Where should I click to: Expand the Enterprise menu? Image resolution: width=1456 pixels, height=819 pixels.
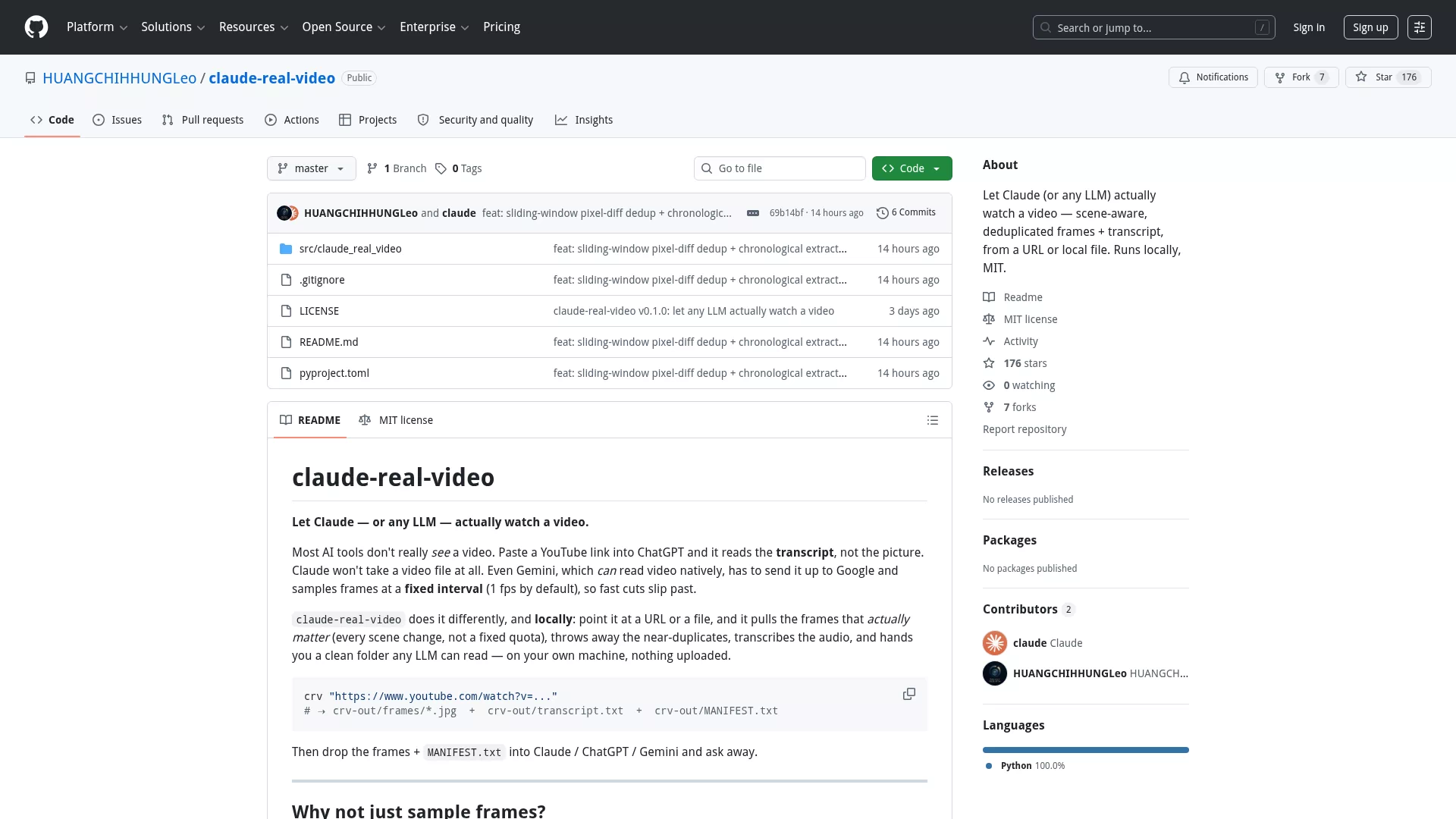tap(434, 27)
